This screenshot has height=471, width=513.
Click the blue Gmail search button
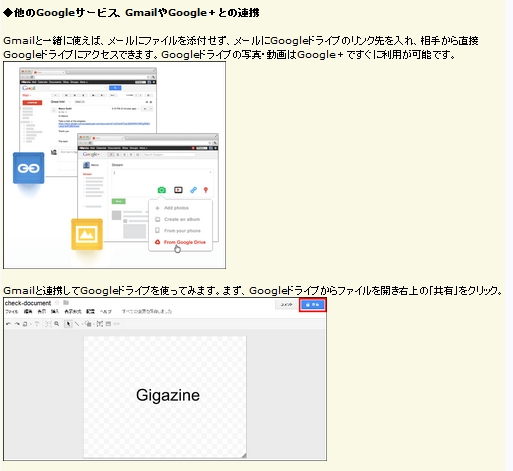(x=115, y=88)
